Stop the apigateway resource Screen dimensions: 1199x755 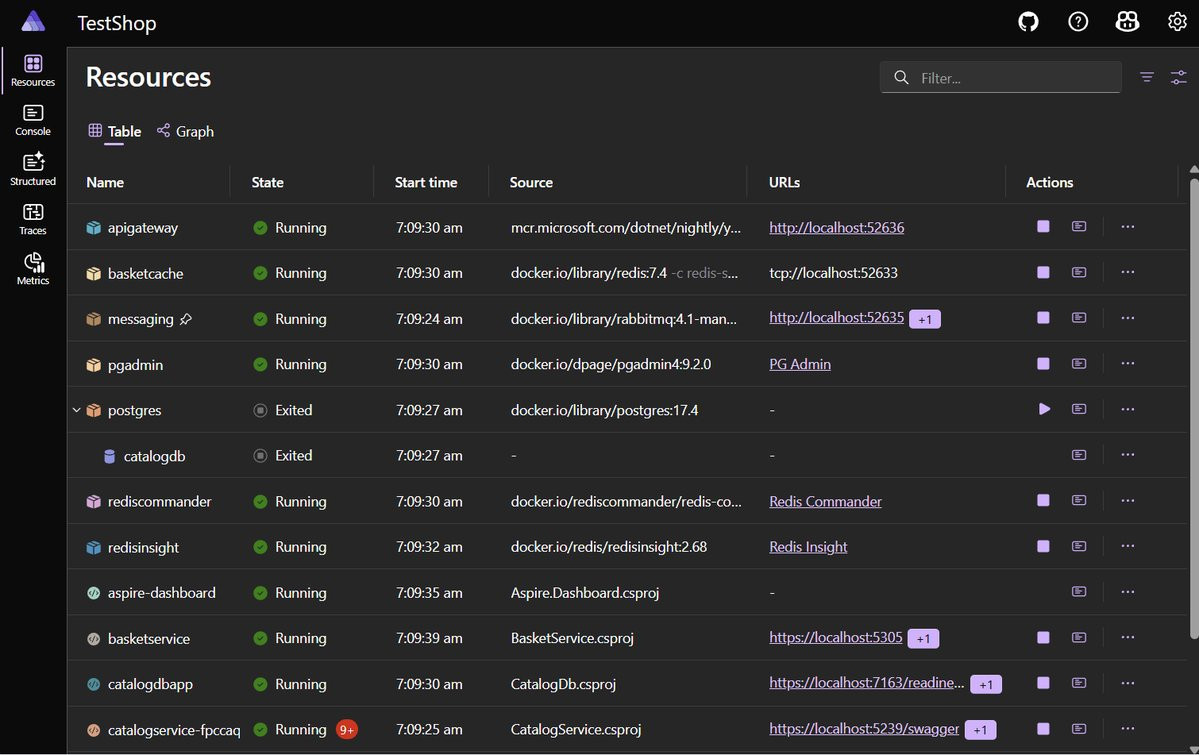point(1043,226)
